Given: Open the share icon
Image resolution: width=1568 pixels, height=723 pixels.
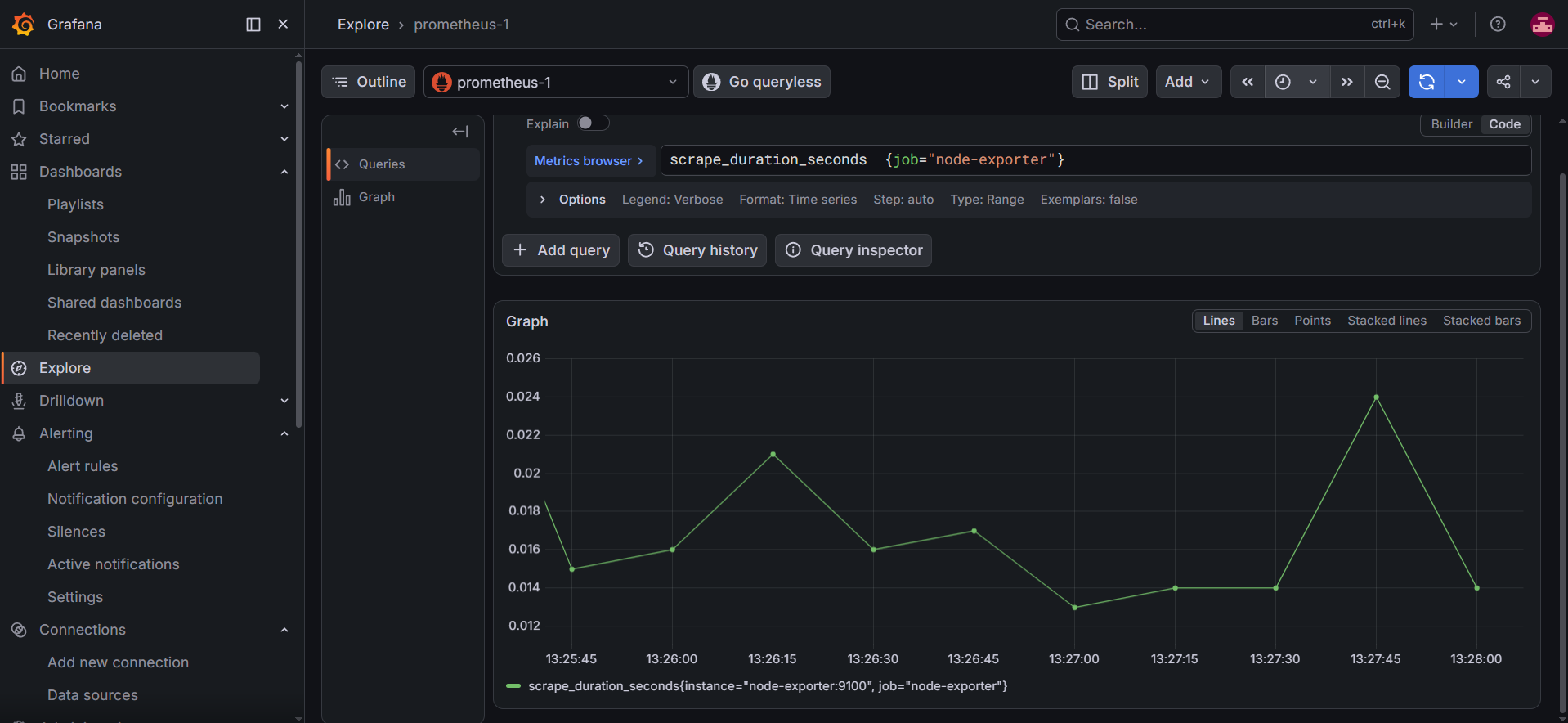Looking at the screenshot, I should 1503,82.
